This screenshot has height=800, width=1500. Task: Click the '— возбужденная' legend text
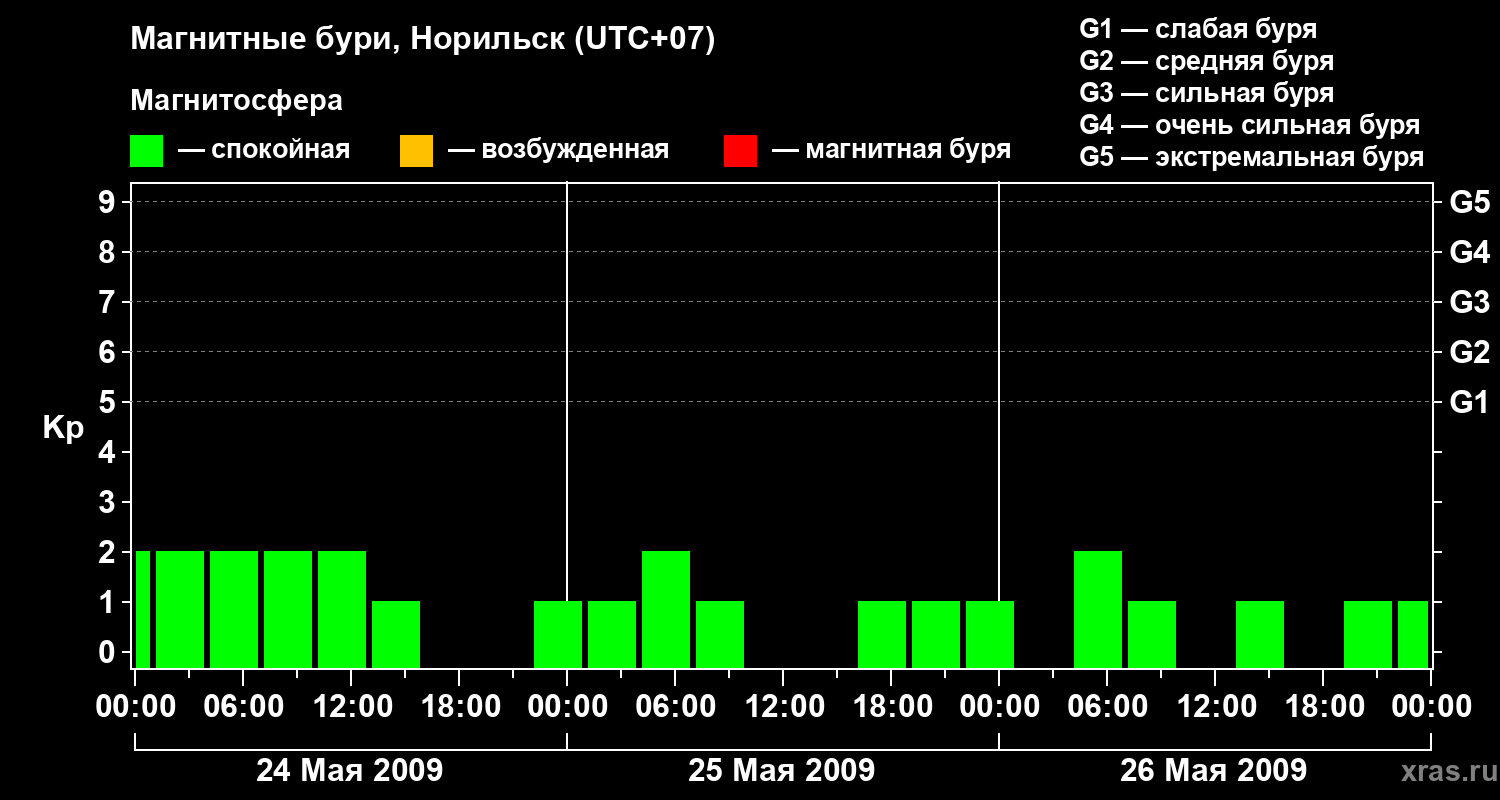coord(559,150)
